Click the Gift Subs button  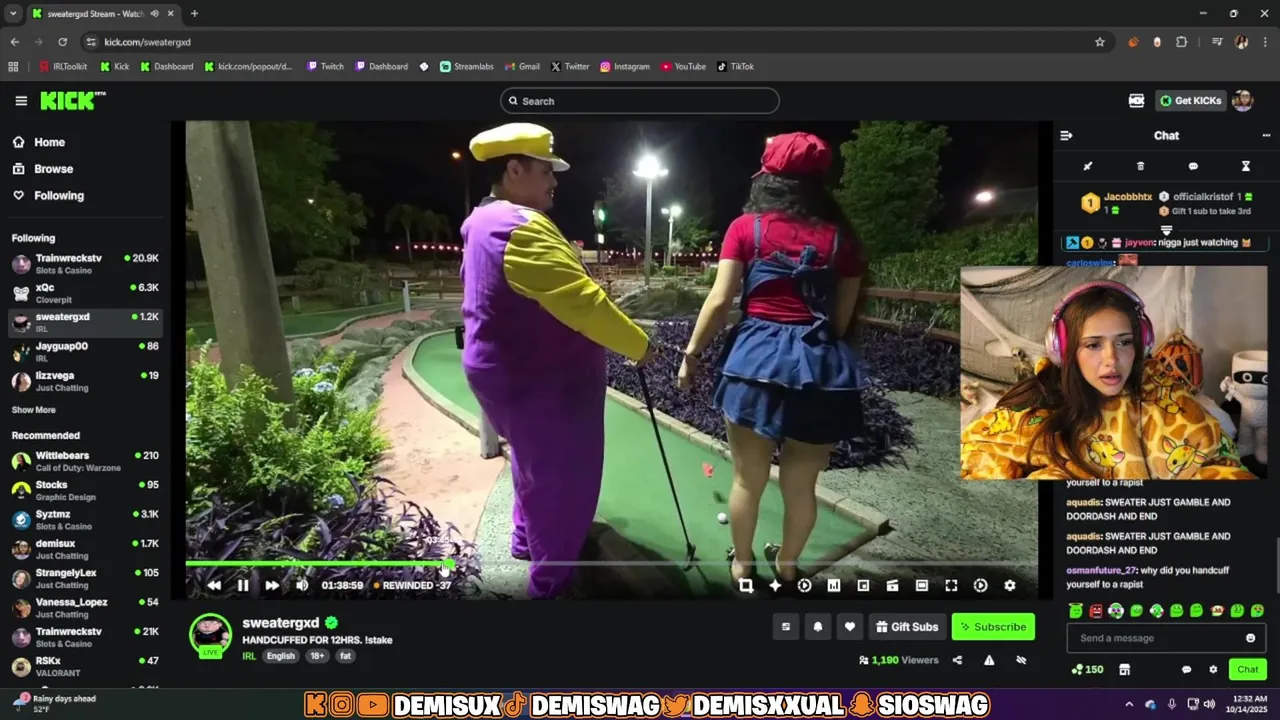click(x=907, y=627)
